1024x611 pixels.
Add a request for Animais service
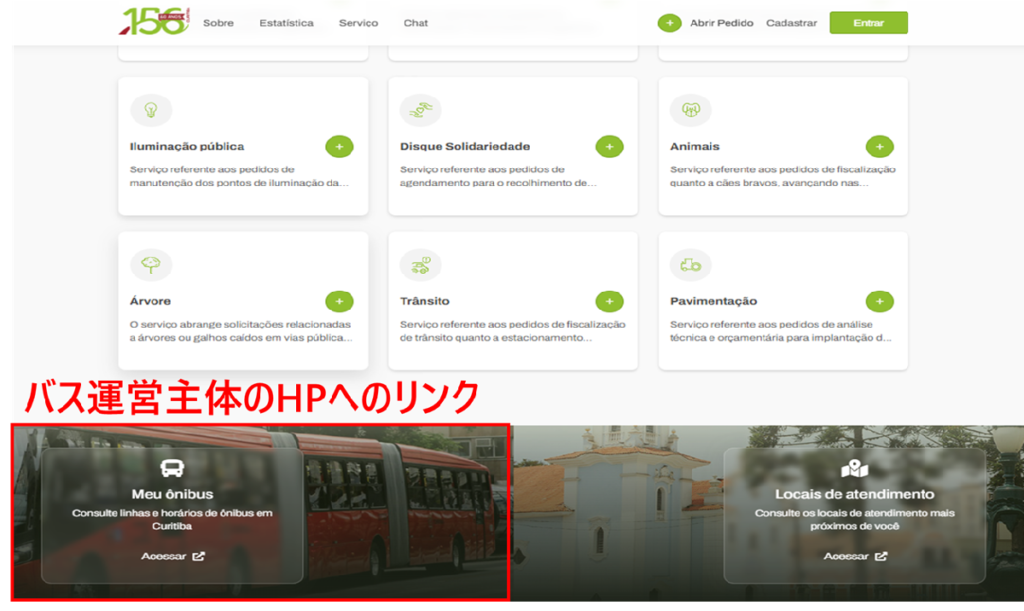click(879, 147)
